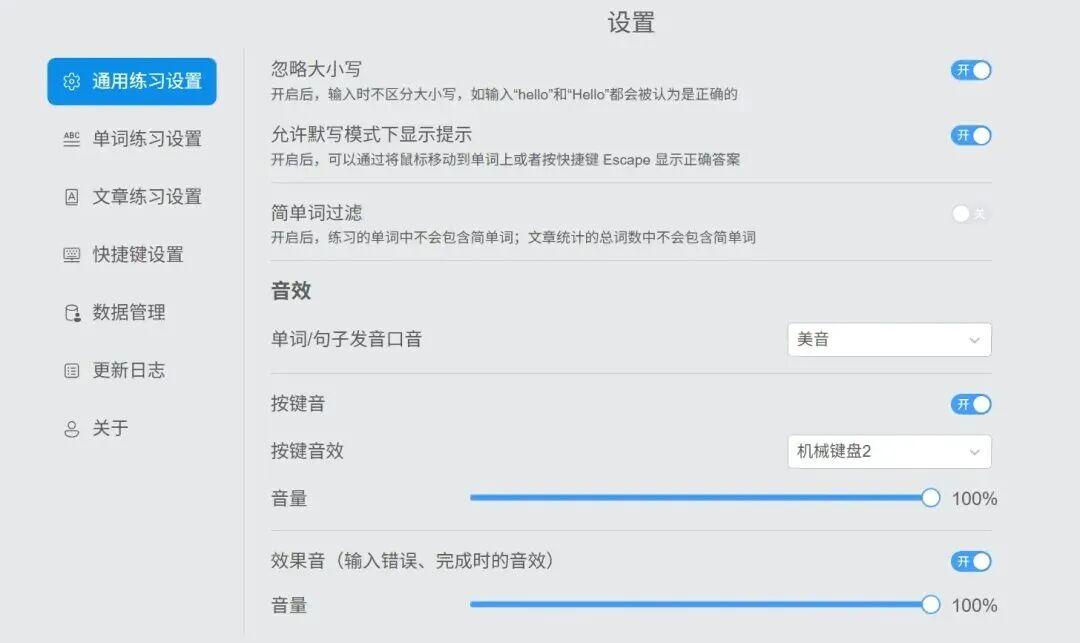
Task: Select the gear icon for 通用练习设置
Action: coord(71,83)
